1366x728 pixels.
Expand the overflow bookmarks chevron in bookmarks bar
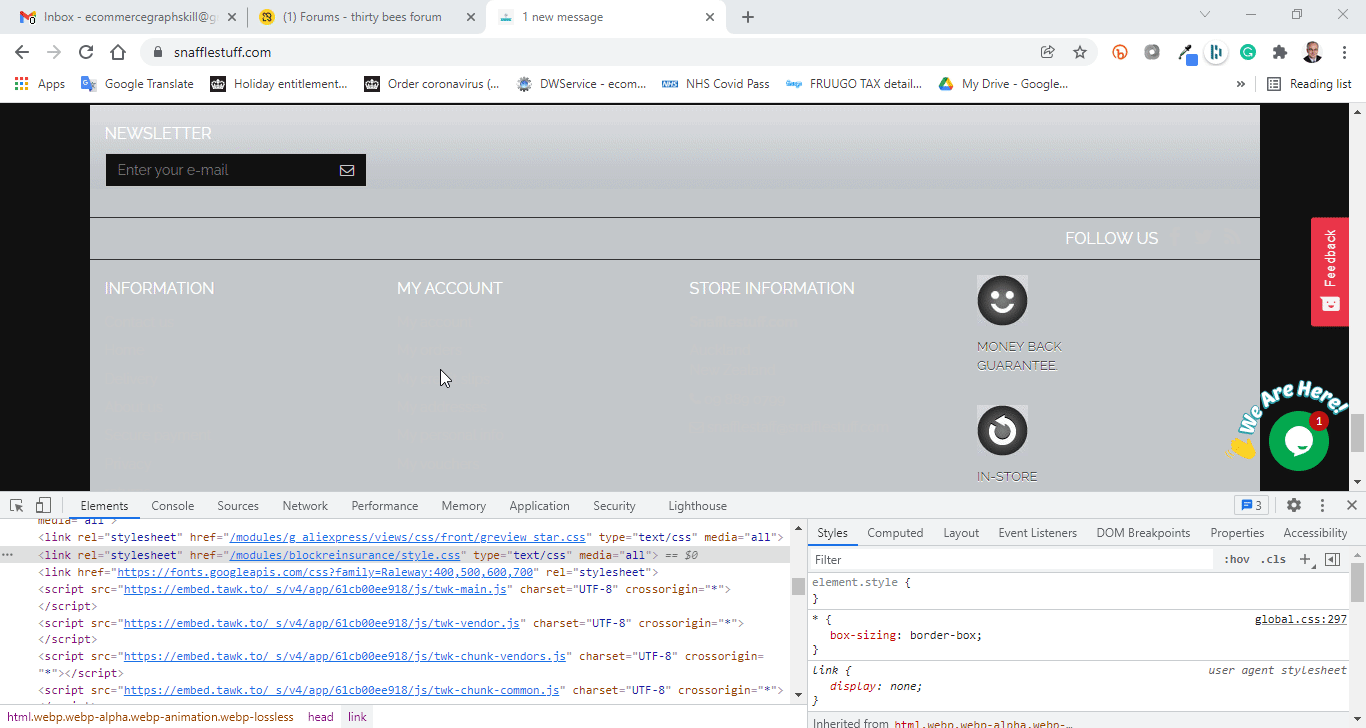tap(1240, 84)
